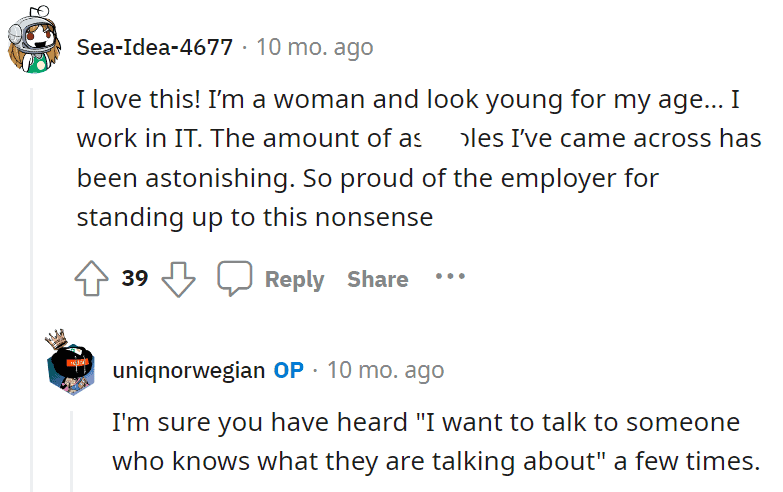Click the 'I love this!' comment text
Screen dimensions: 783x492
(x=418, y=158)
